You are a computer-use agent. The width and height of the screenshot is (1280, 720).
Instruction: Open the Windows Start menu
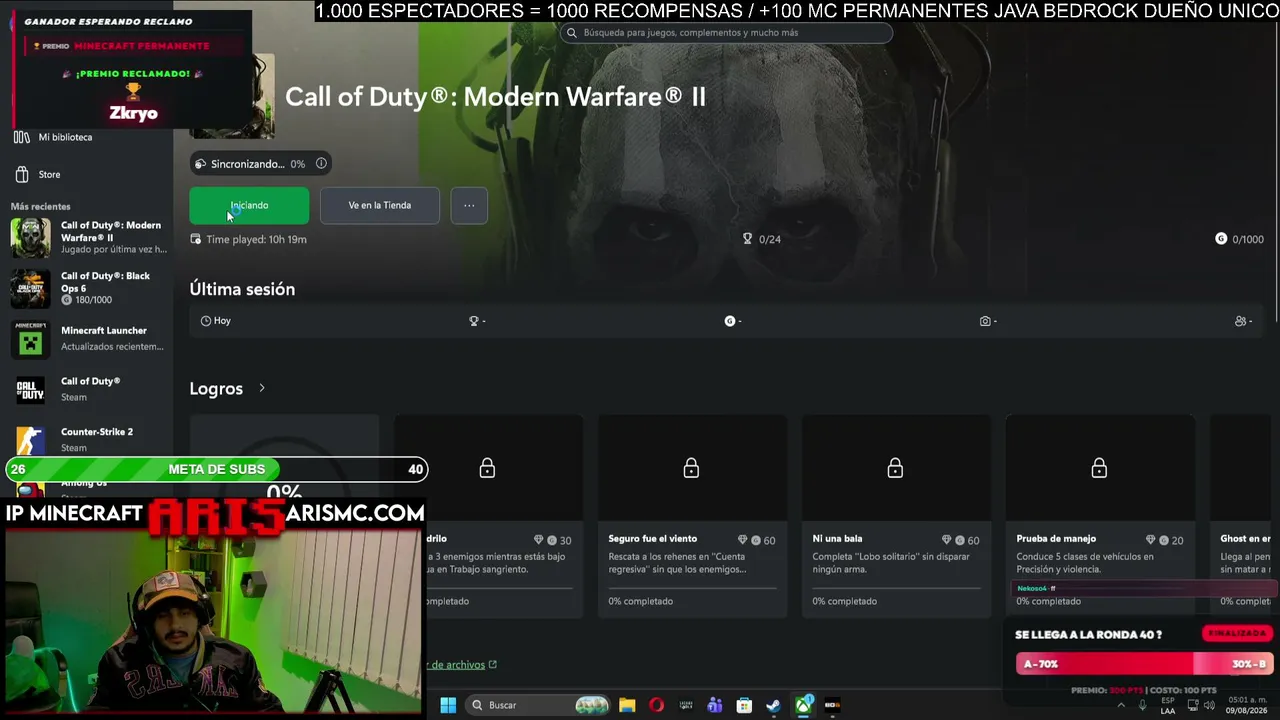point(448,705)
